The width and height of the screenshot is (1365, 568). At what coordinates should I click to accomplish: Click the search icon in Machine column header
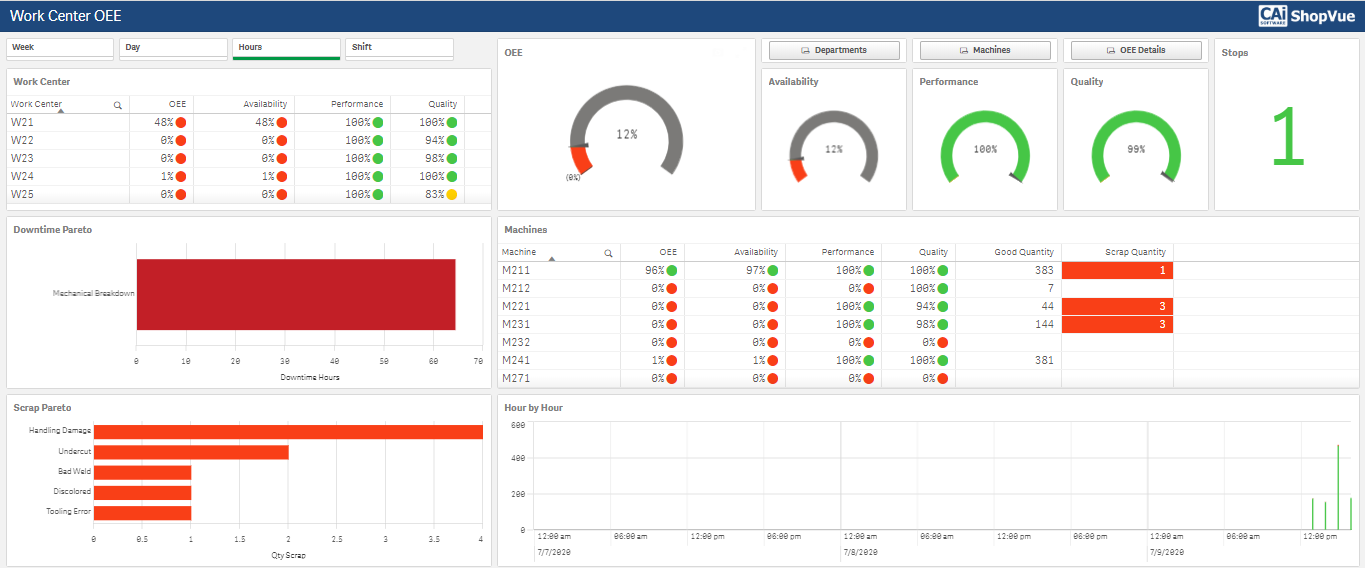tap(608, 253)
